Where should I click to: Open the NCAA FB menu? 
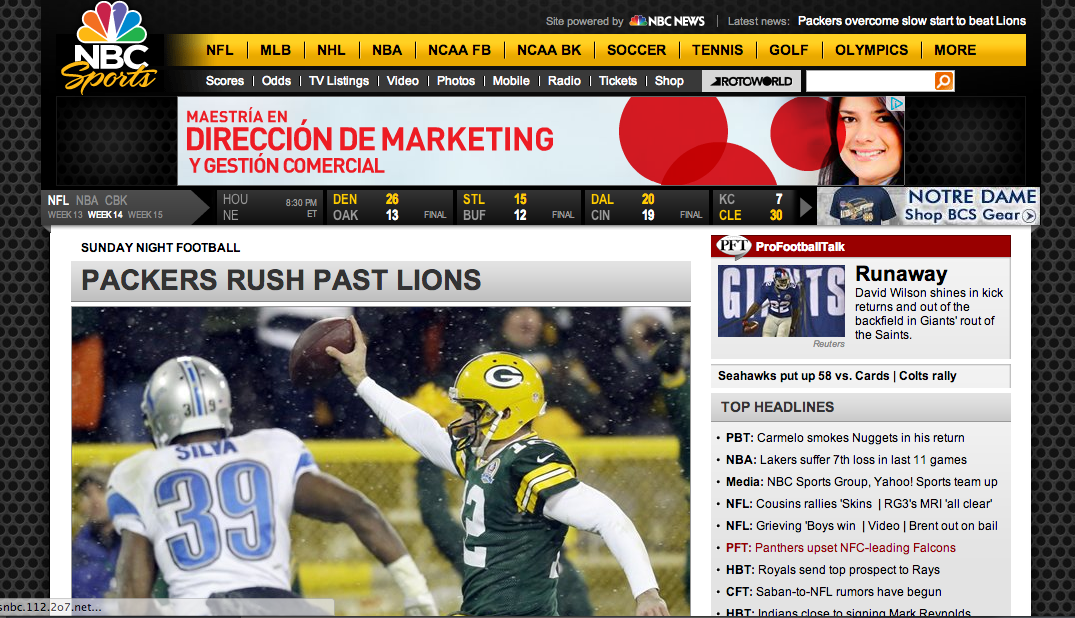(459, 50)
